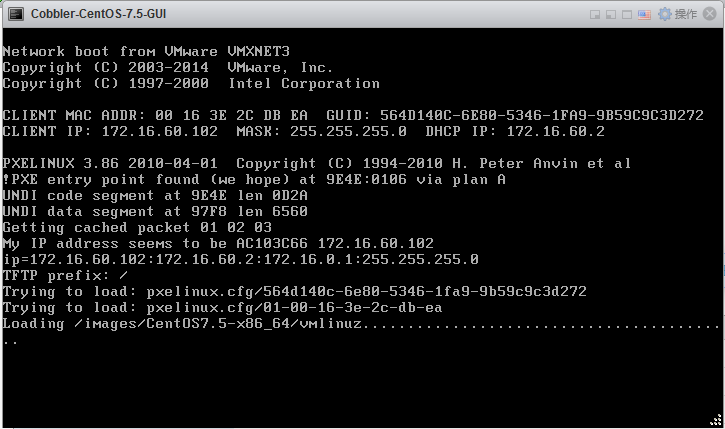Click the Cobbler-CentOS-7.5-GUI window title

click(98, 14)
